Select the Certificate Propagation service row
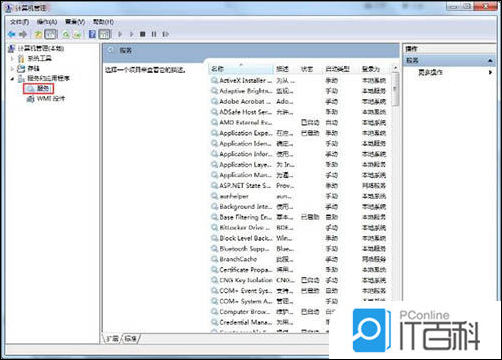This screenshot has width=502, height=360. click(x=299, y=270)
